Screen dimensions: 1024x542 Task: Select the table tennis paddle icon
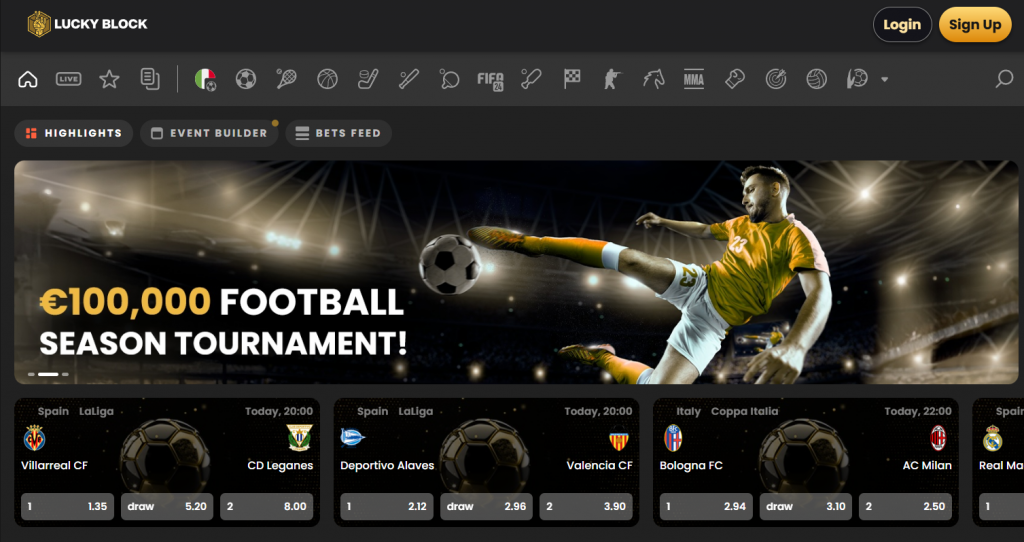[449, 80]
